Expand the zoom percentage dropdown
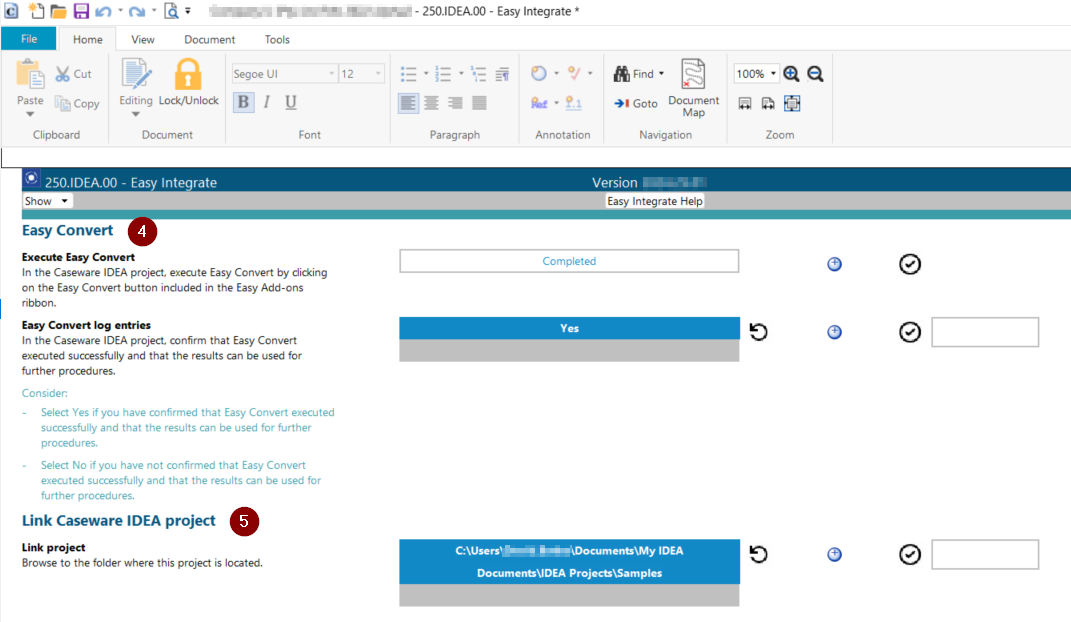The width and height of the screenshot is (1071, 622). tap(773, 74)
